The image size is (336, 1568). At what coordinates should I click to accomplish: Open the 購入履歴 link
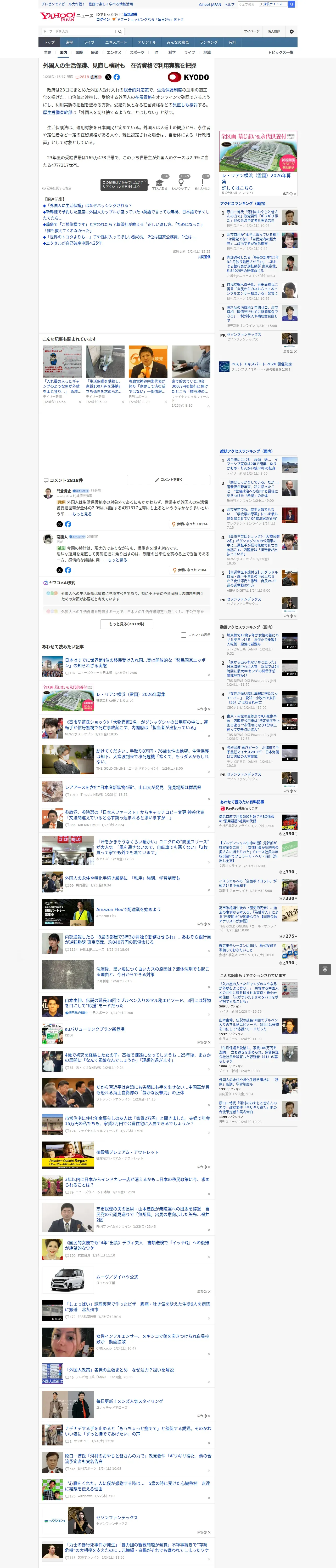pos(274,32)
